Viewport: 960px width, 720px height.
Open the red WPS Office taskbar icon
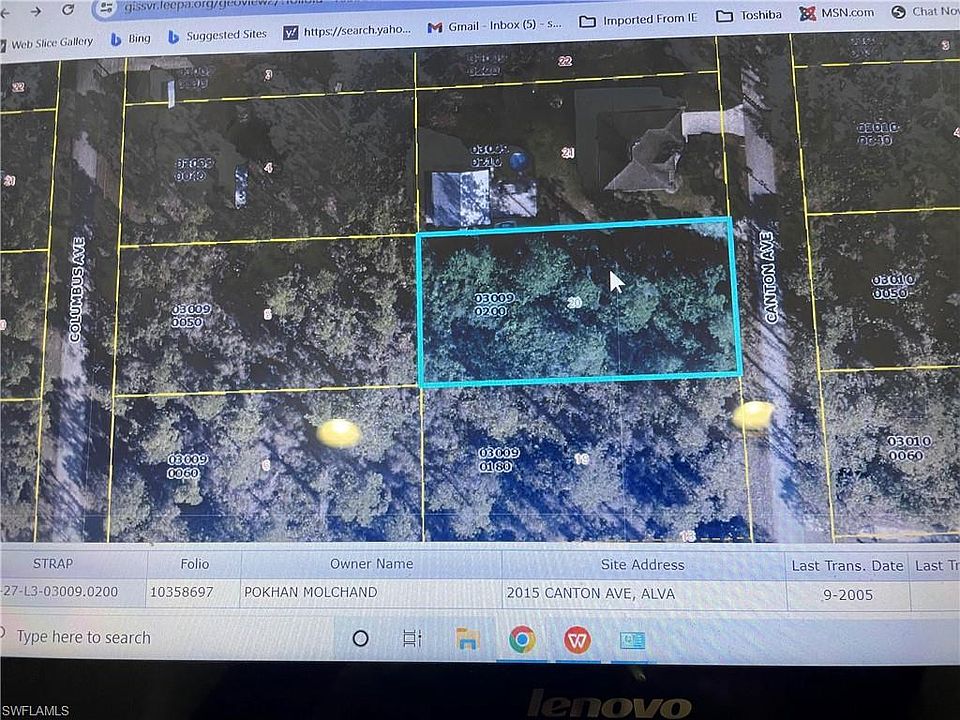click(577, 639)
